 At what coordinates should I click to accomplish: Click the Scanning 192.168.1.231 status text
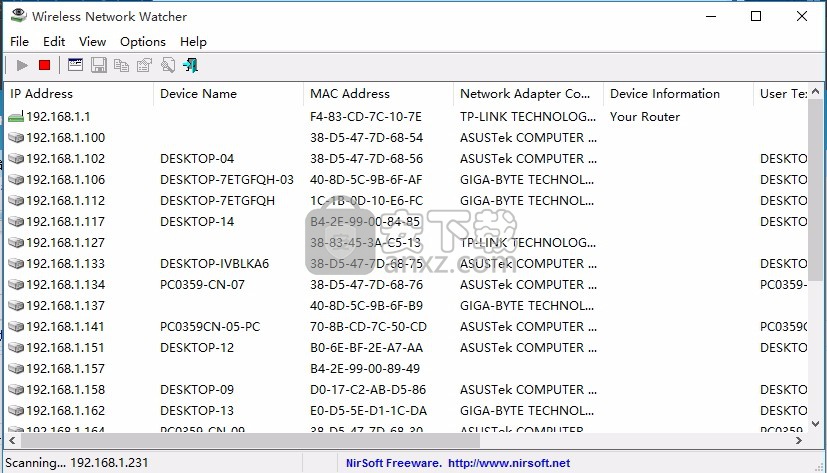pyautogui.click(x=76, y=463)
